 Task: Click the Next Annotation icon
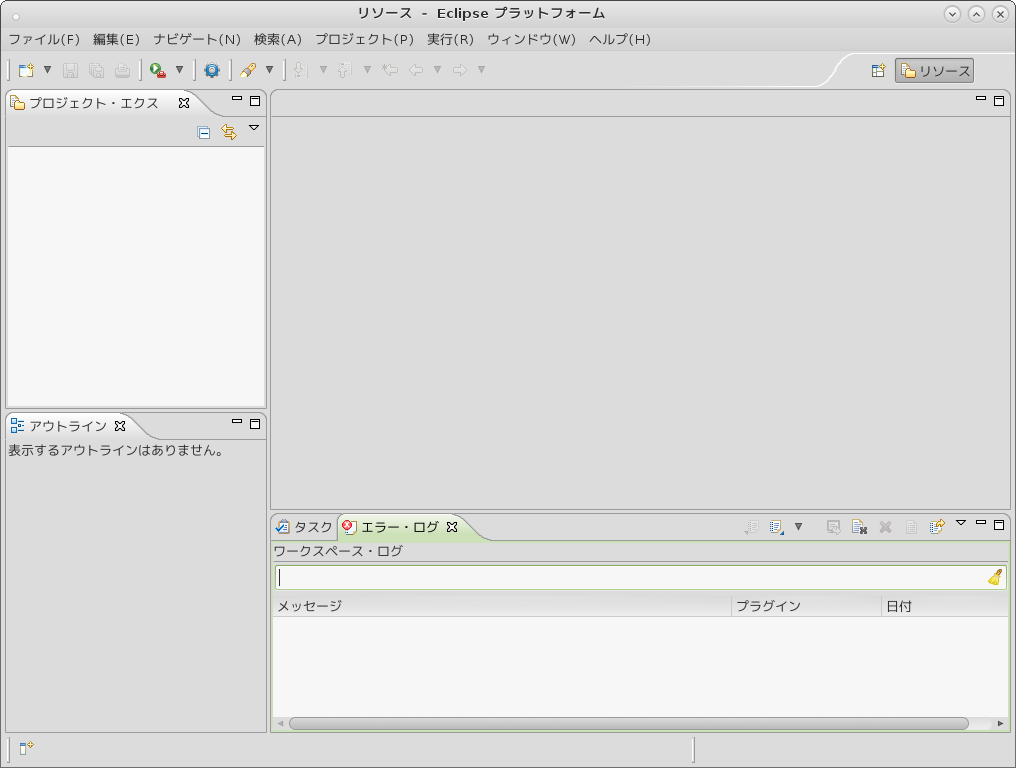300,70
